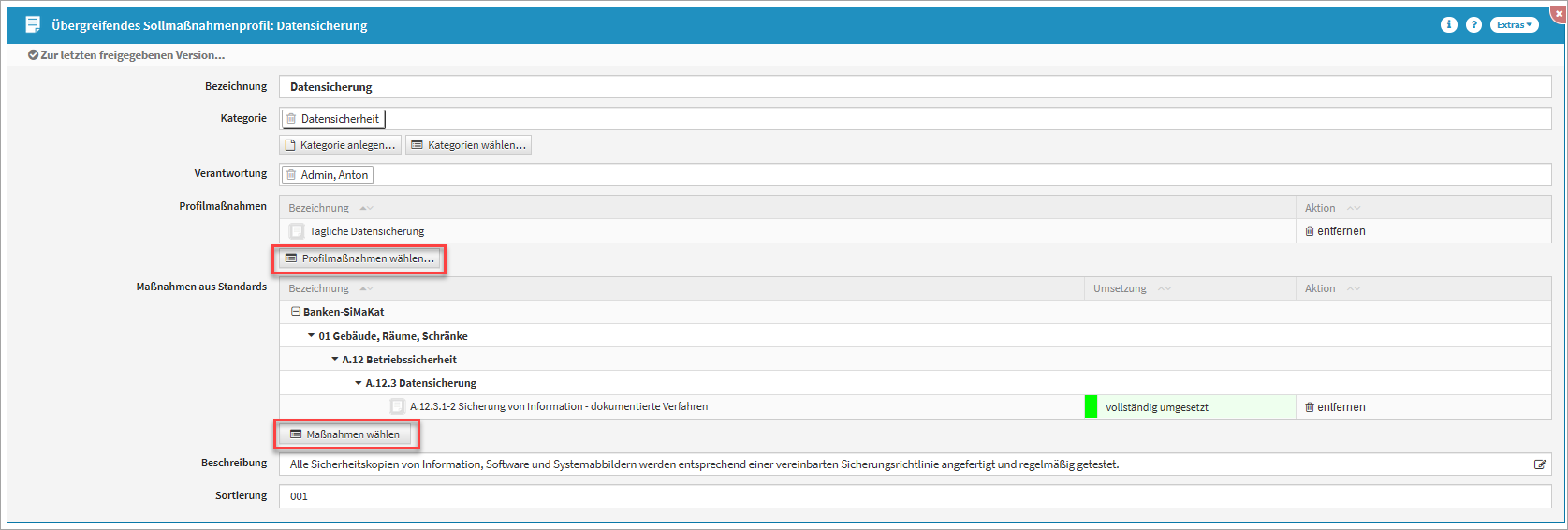Collapse the Banken-SiMaKat tree node
The image size is (1568, 530).
pos(295,312)
